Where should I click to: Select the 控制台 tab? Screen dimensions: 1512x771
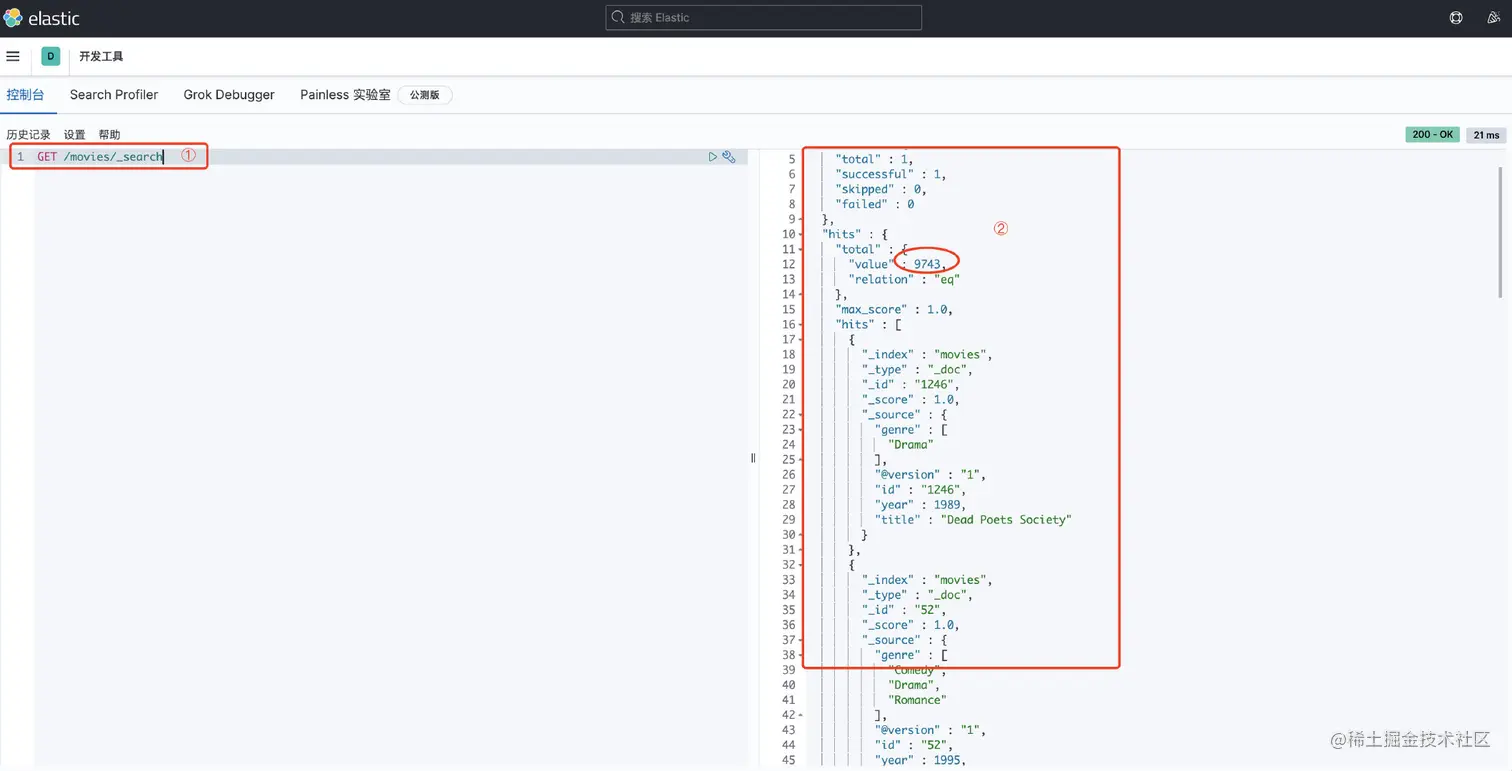click(25, 95)
